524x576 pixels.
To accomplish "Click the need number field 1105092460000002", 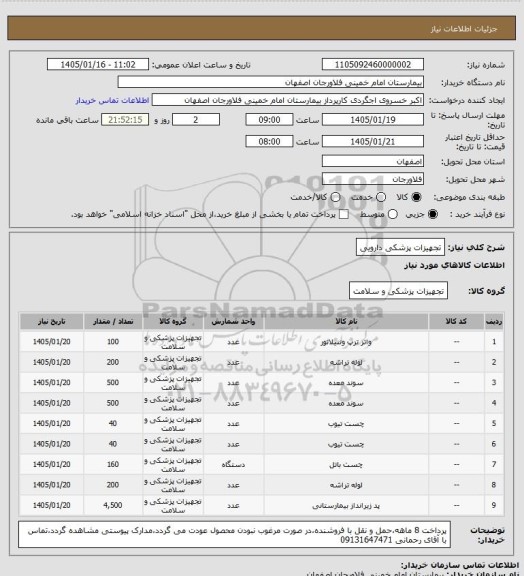I will (x=373, y=64).
